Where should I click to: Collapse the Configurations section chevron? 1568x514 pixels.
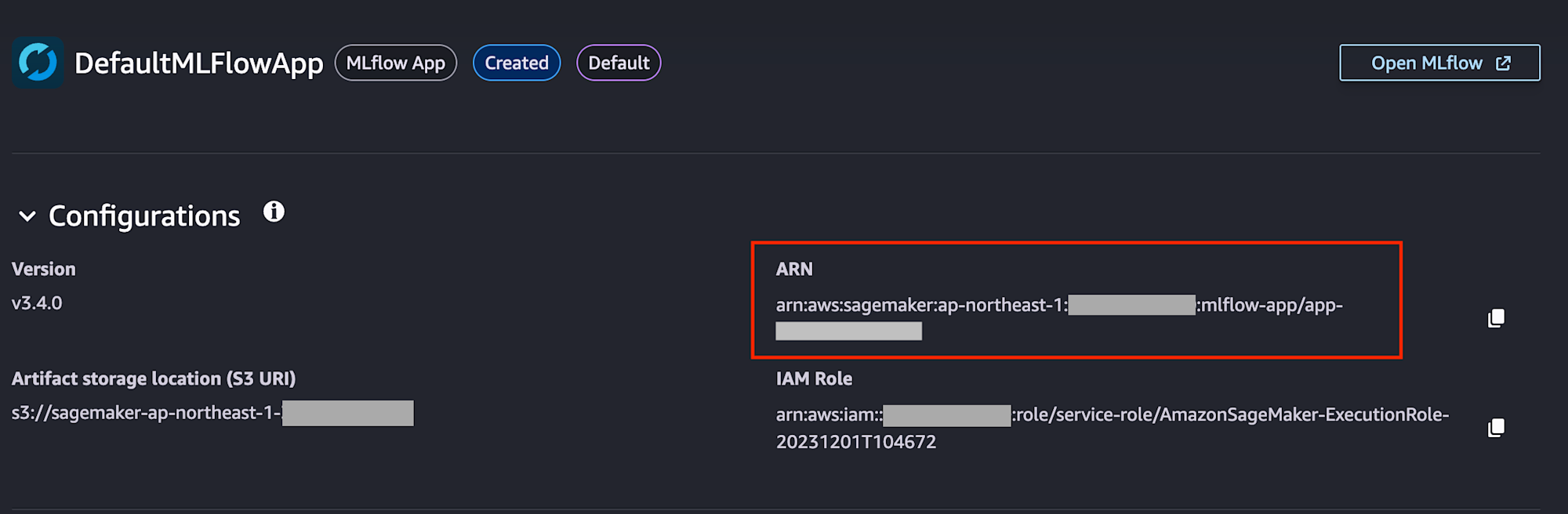27,216
